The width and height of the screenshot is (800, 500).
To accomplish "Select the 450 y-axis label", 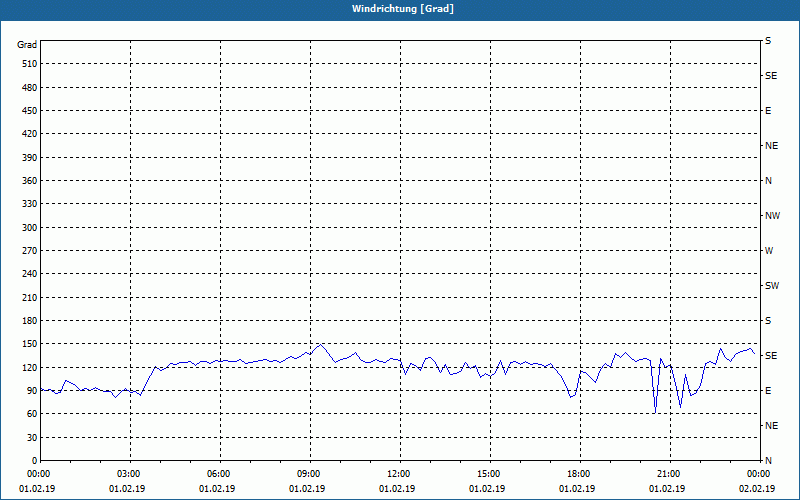I will [x=30, y=111].
